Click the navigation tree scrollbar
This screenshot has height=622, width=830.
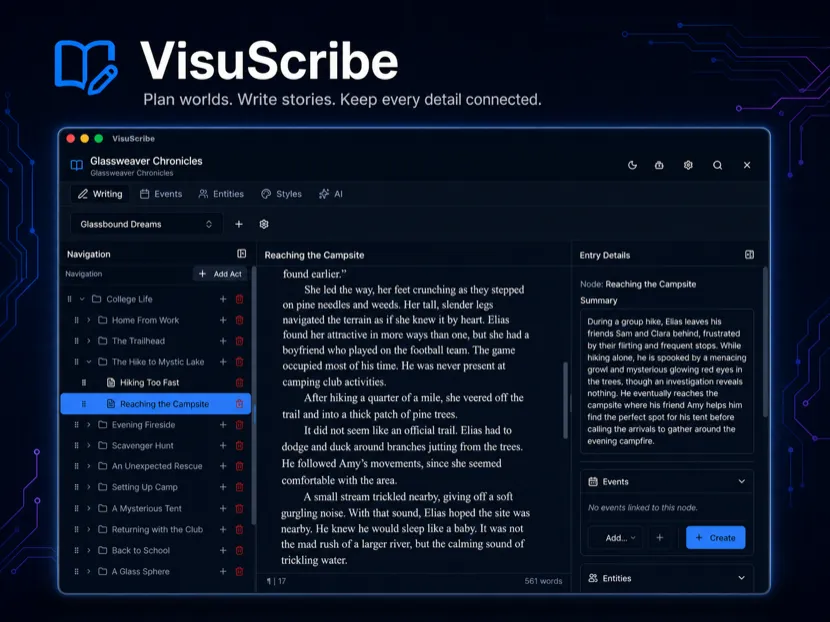pyautogui.click(x=254, y=395)
